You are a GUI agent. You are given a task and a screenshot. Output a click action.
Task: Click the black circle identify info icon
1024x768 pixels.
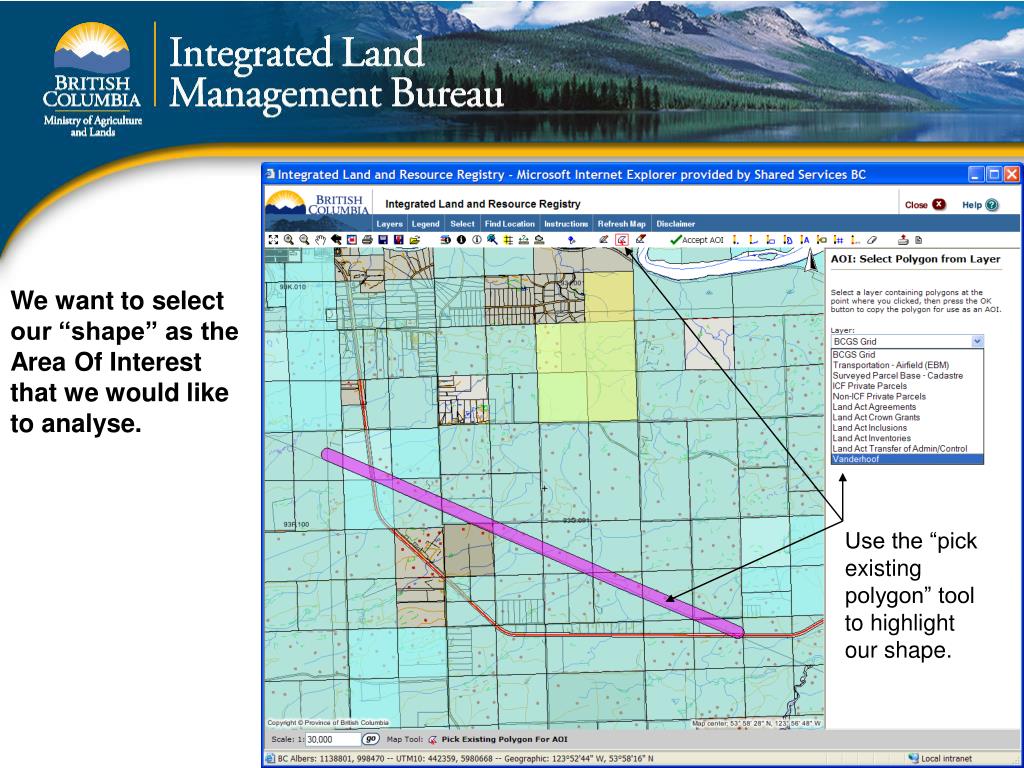pyautogui.click(x=461, y=240)
